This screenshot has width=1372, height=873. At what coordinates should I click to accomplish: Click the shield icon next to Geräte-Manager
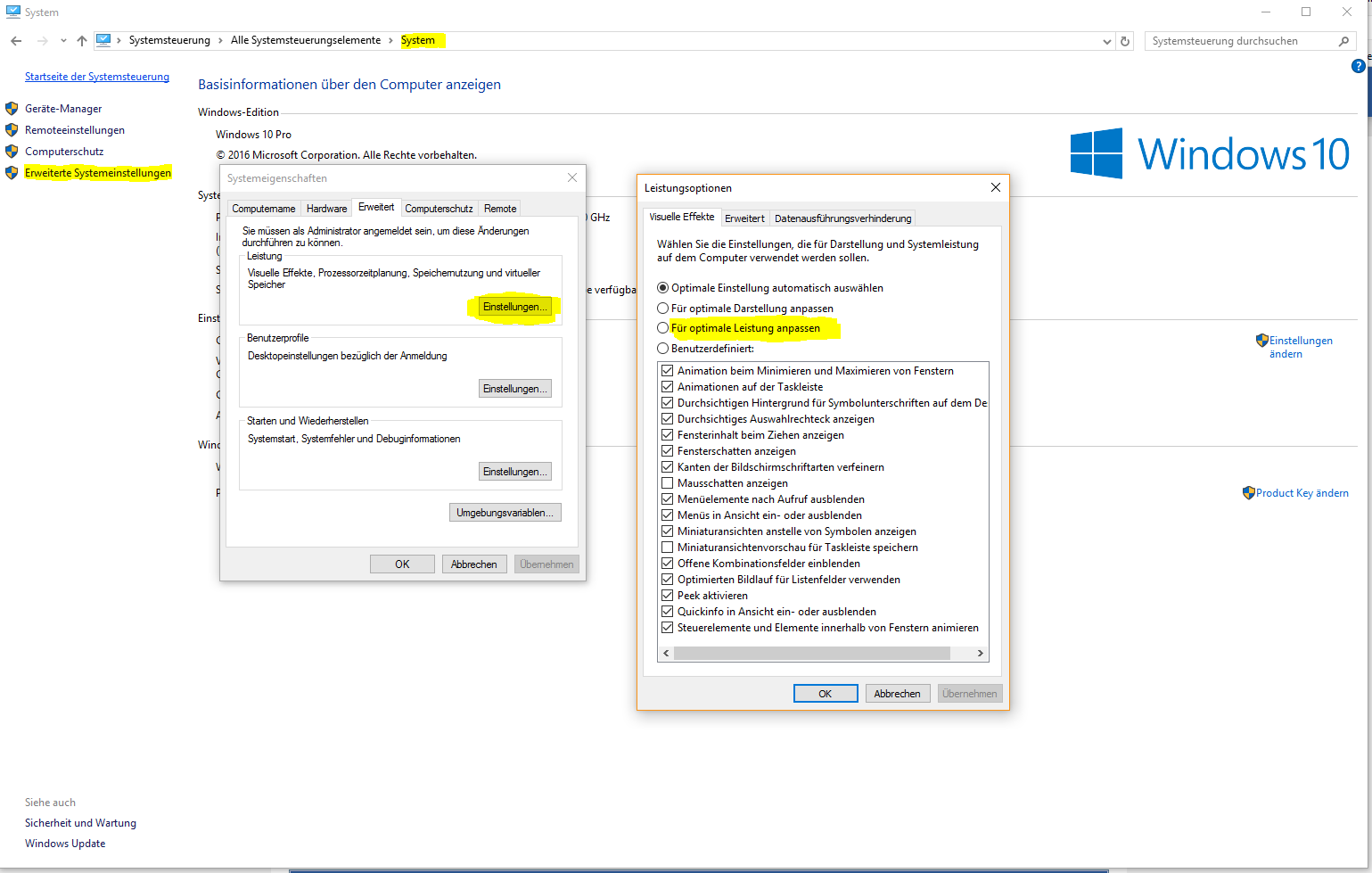(12, 109)
